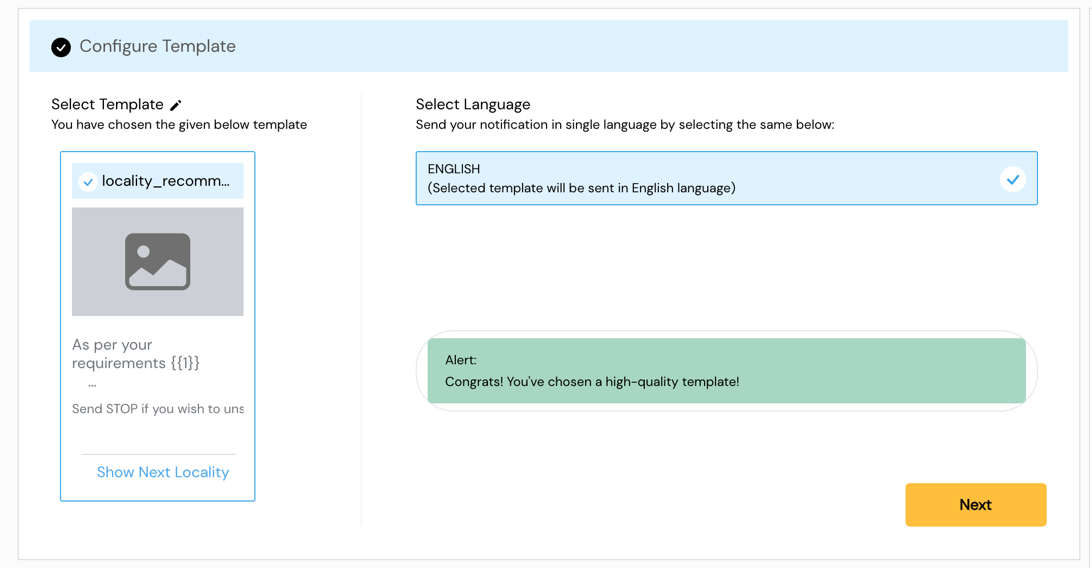The width and height of the screenshot is (1092, 568).
Task: Click "You have chosen the given below template"
Action: click(179, 125)
